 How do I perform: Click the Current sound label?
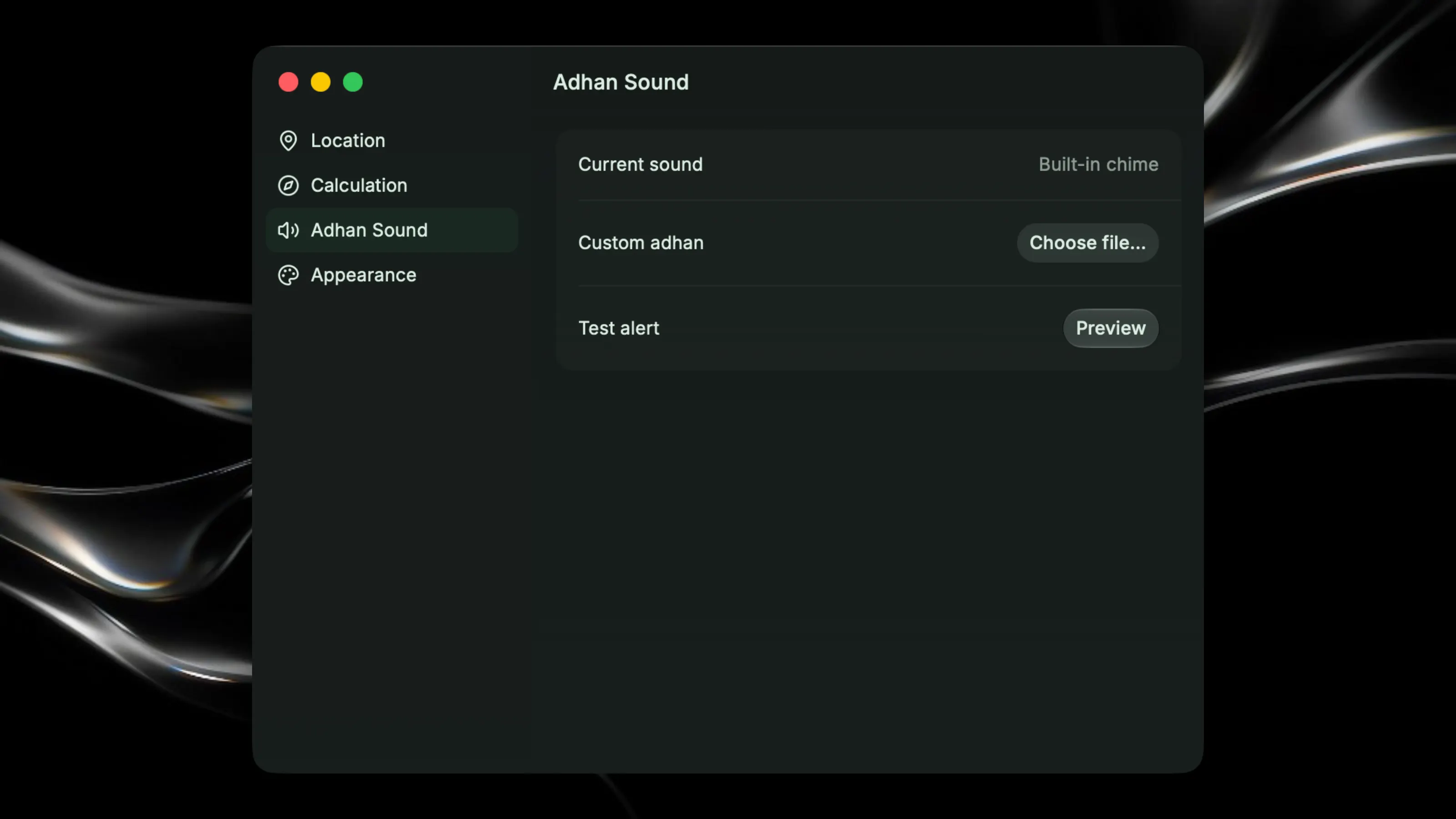click(640, 164)
